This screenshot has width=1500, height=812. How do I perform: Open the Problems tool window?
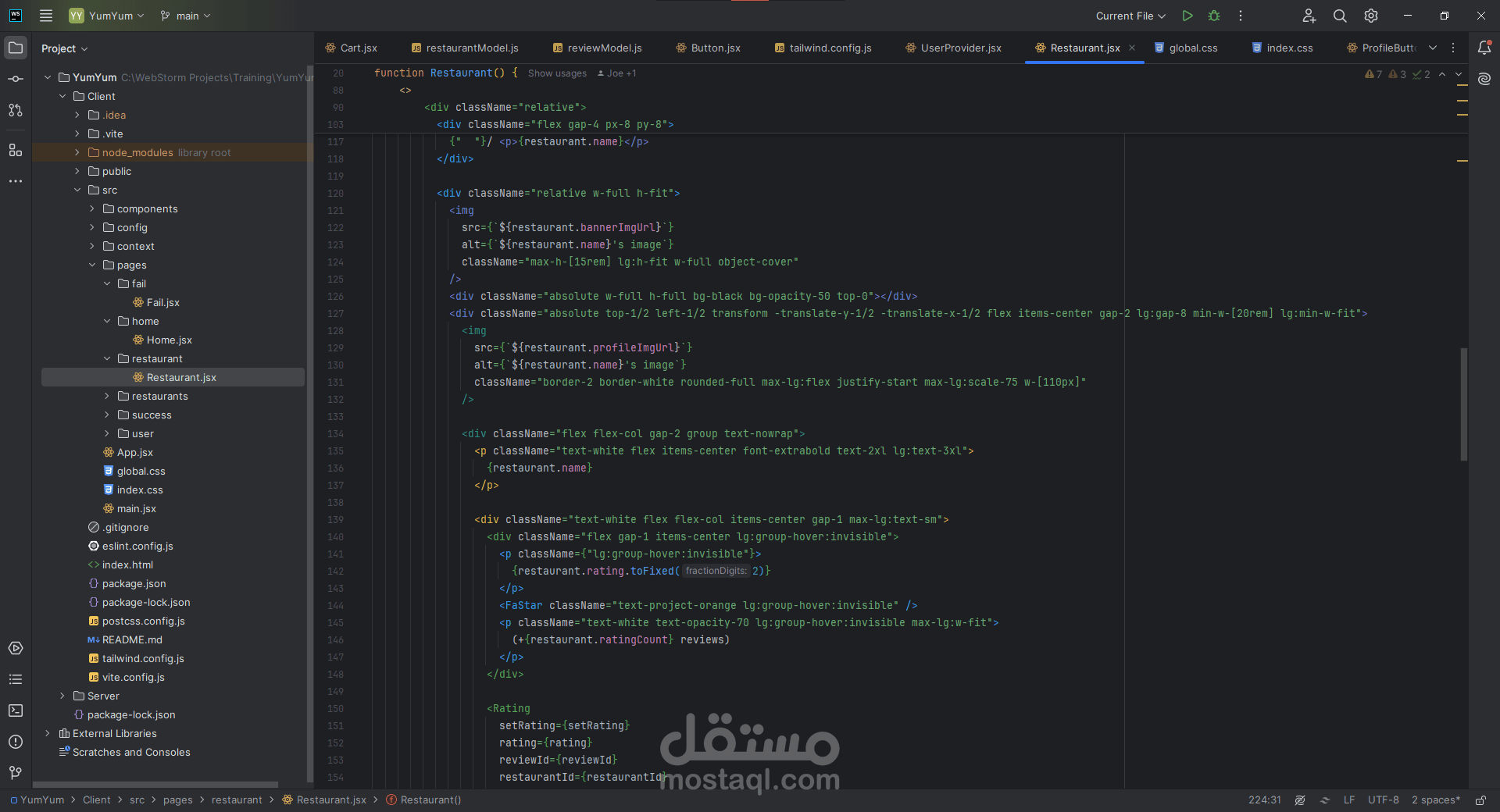click(16, 742)
